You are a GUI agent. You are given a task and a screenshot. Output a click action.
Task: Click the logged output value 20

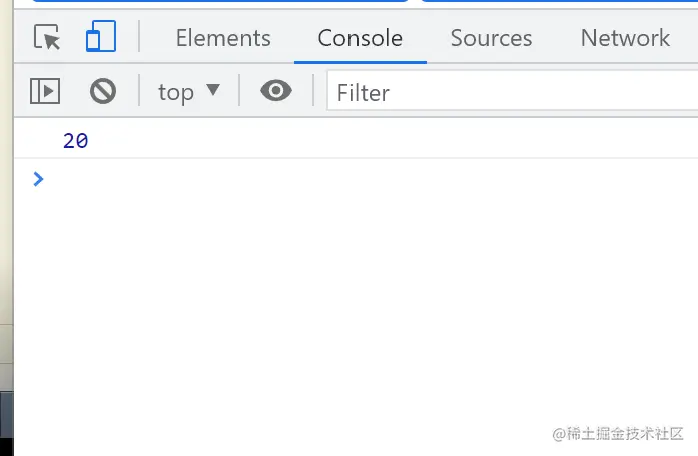(x=76, y=142)
